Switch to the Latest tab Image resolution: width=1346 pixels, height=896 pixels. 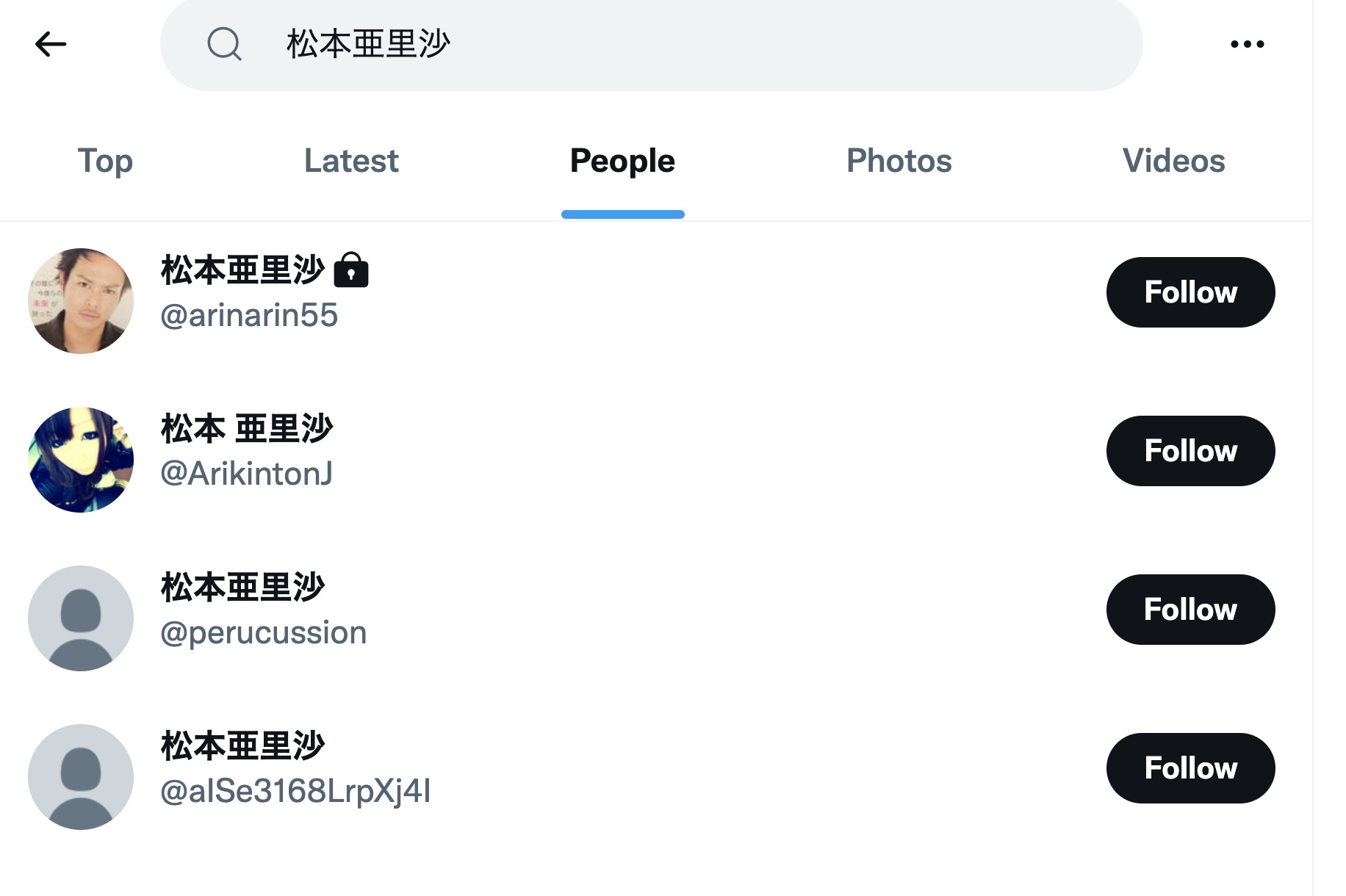(x=351, y=161)
